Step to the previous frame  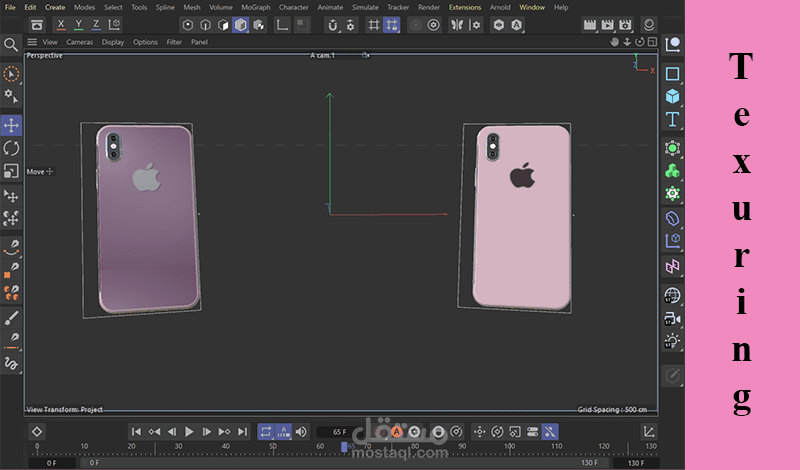point(171,432)
